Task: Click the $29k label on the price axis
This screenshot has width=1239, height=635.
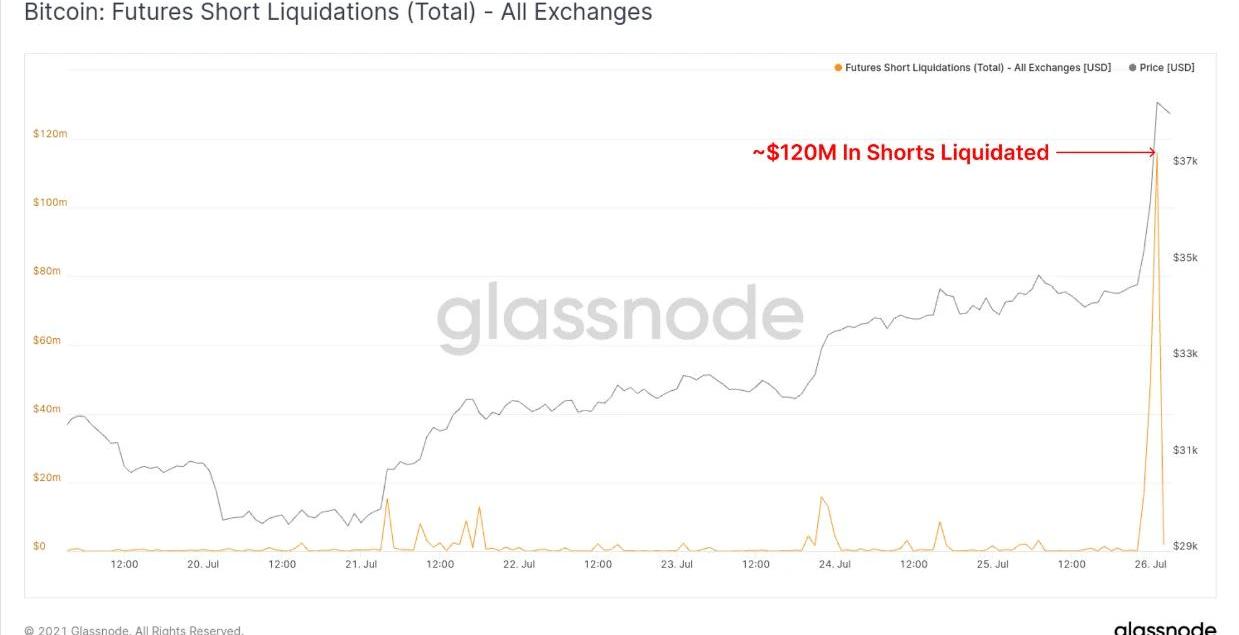Action: point(1185,546)
